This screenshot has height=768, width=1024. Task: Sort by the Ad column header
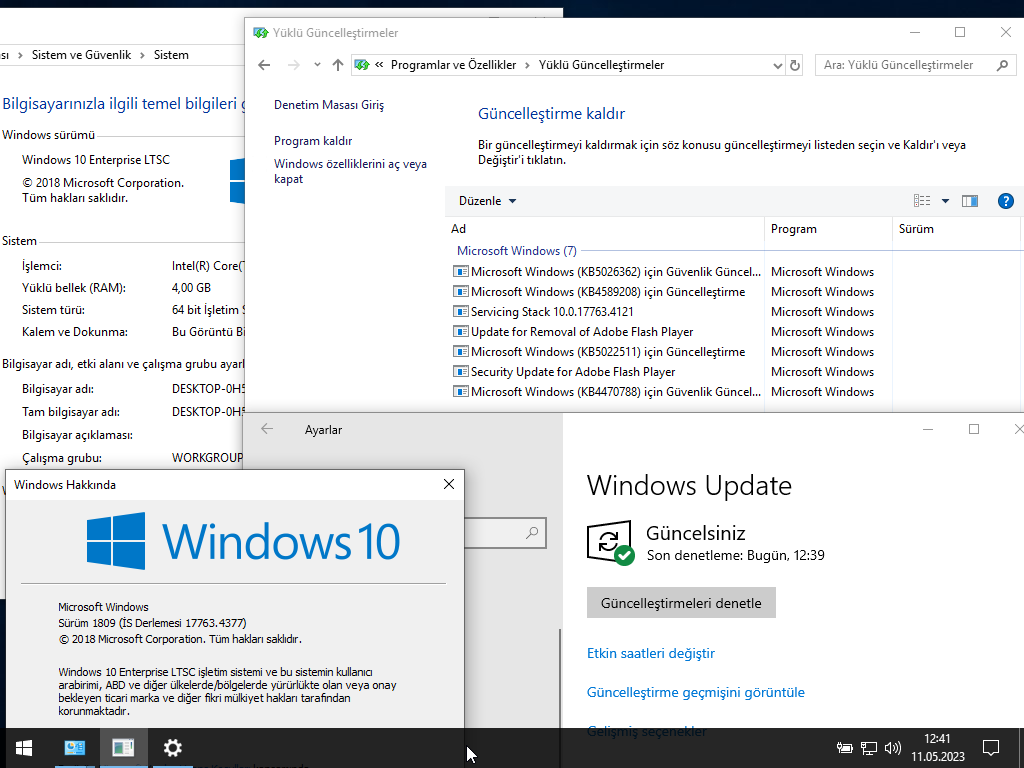(x=604, y=229)
